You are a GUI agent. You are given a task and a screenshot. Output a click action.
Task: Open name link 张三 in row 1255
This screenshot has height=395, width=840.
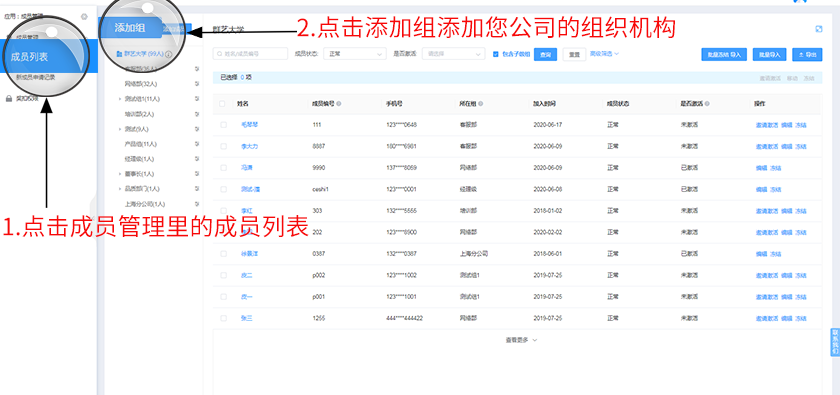tap(246, 318)
